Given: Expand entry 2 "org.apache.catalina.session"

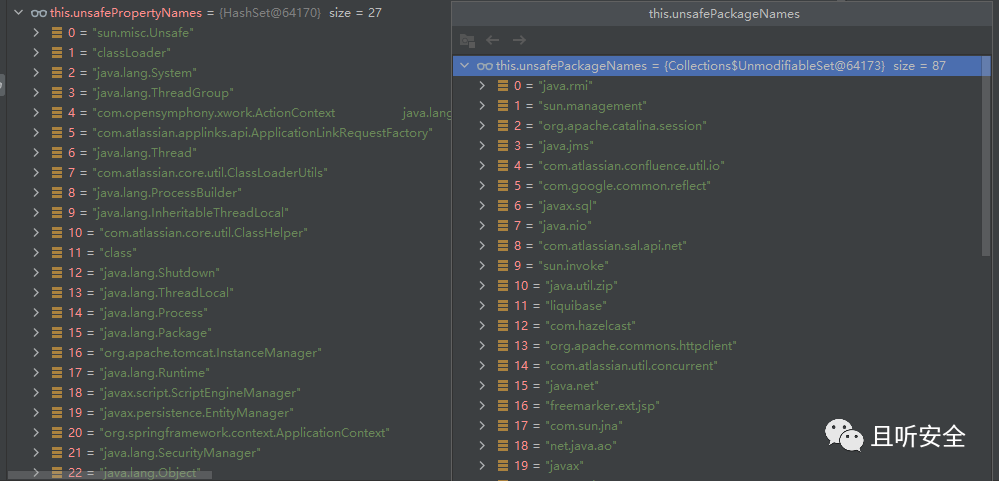Looking at the screenshot, I should (x=482, y=126).
